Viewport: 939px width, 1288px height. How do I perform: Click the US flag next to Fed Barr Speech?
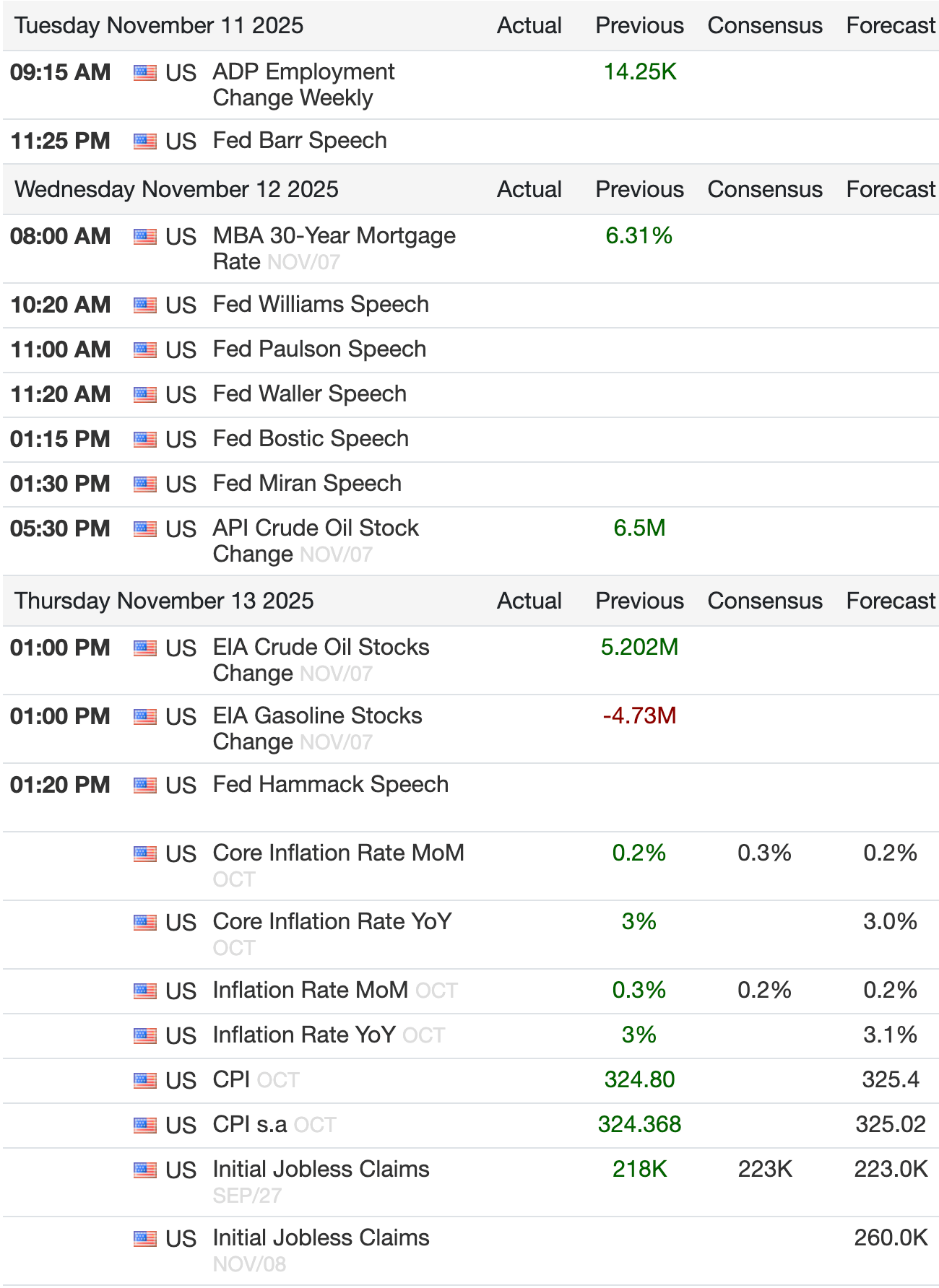click(144, 142)
